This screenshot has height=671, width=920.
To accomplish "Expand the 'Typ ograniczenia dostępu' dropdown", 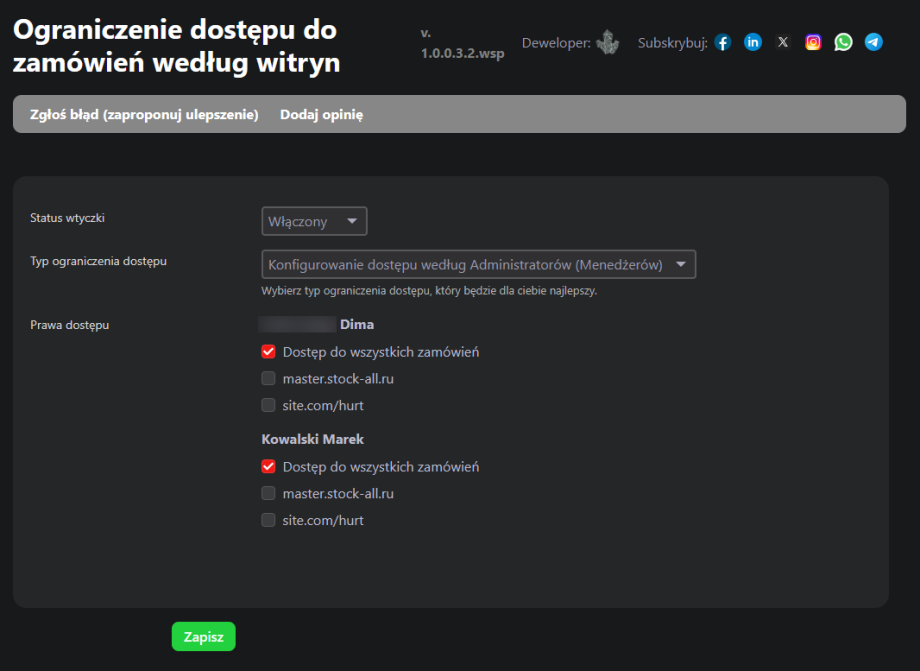I will point(478,264).
